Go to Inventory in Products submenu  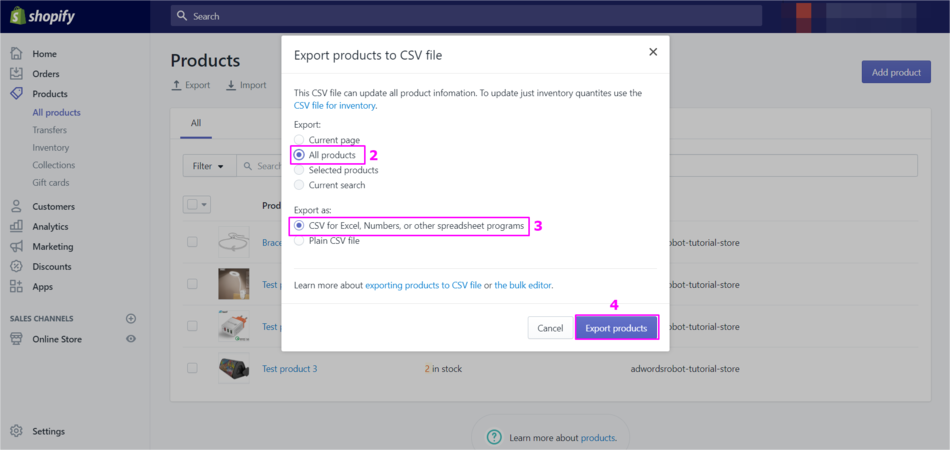[51, 148]
